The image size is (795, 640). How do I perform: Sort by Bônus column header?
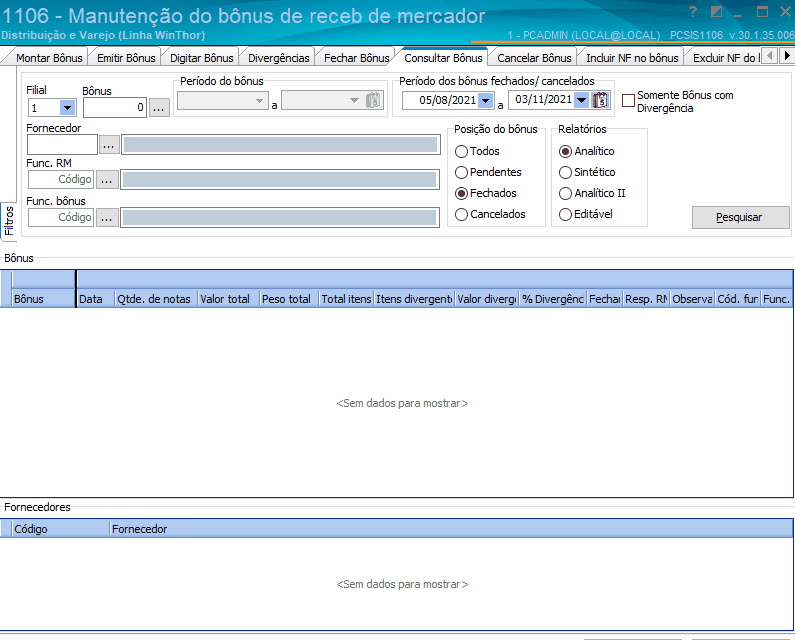(x=44, y=299)
